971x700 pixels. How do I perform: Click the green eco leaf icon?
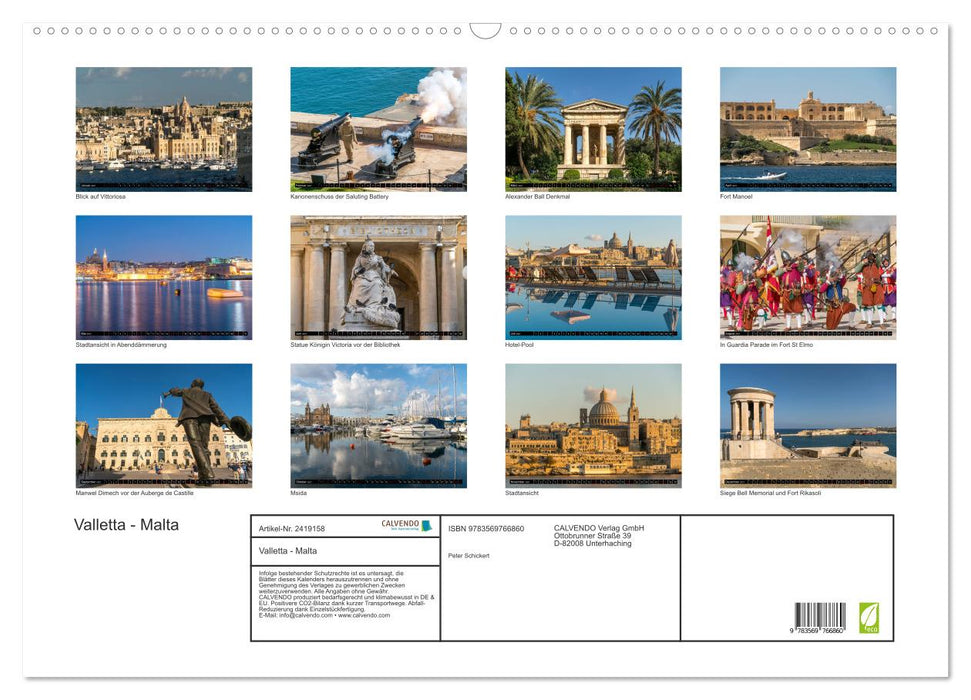coord(868,618)
